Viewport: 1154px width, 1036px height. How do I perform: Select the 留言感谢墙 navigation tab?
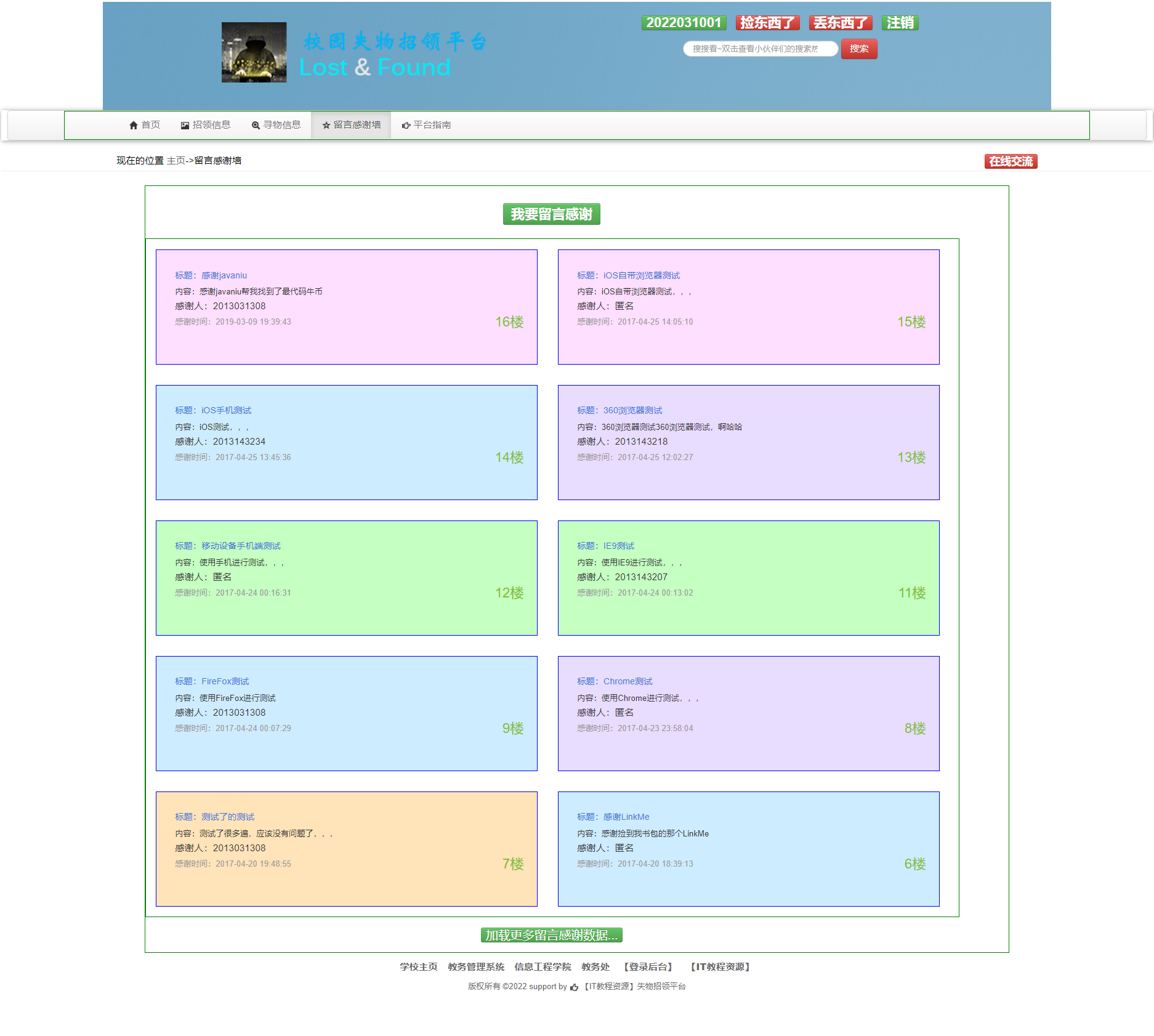click(x=351, y=125)
